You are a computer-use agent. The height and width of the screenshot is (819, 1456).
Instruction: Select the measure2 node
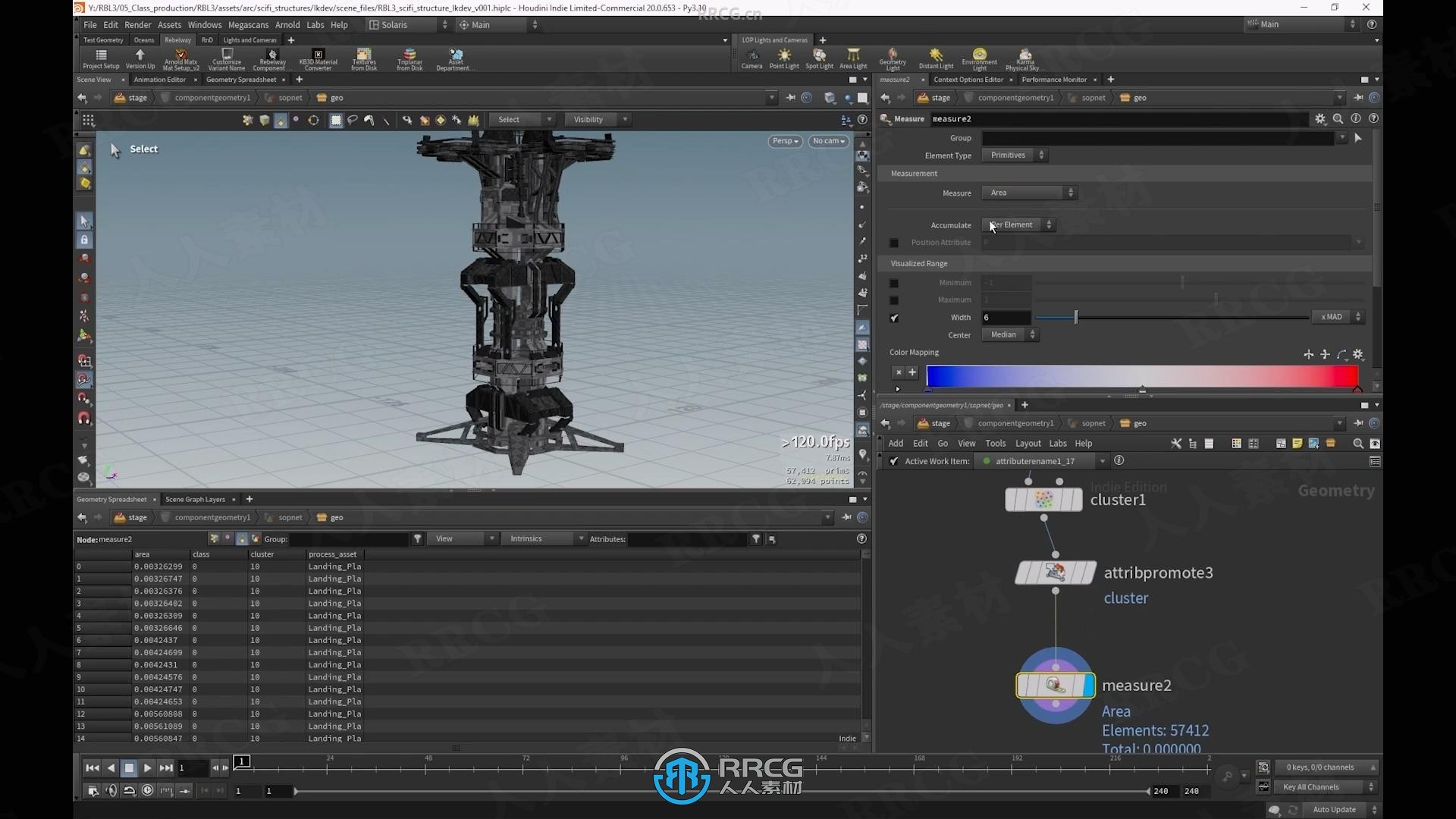[x=1056, y=686]
